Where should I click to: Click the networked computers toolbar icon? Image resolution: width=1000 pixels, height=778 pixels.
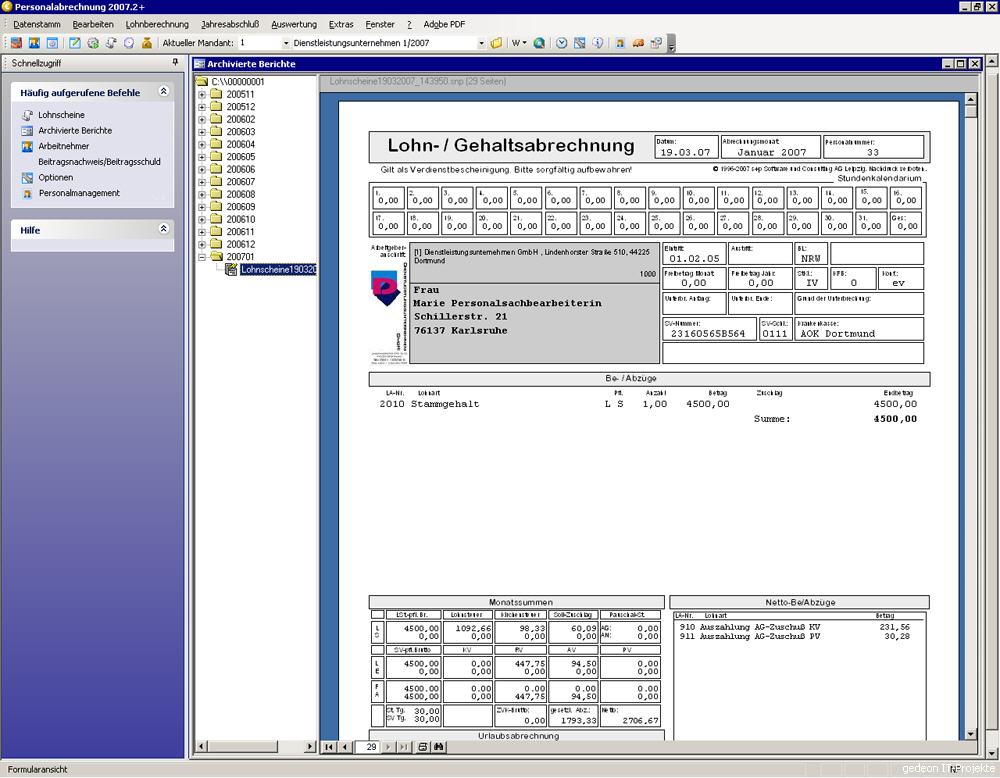click(x=656, y=43)
